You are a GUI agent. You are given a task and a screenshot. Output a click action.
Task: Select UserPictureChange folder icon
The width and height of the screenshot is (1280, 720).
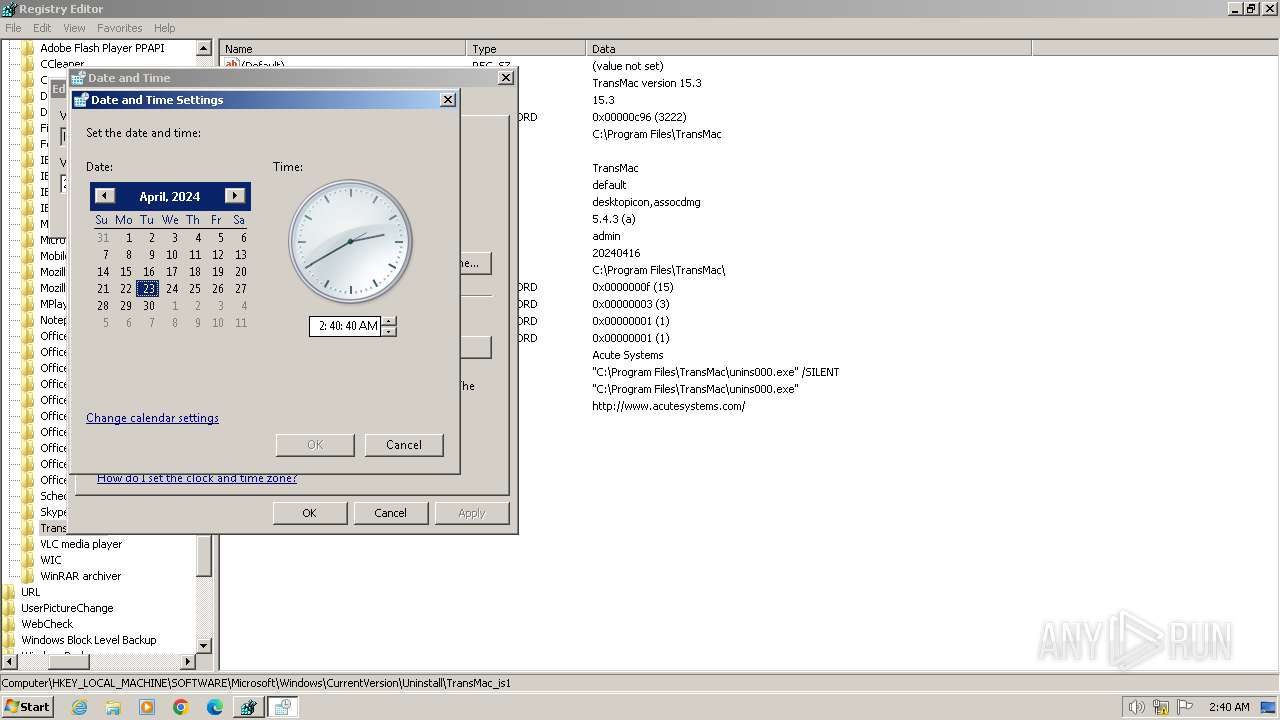[10, 608]
